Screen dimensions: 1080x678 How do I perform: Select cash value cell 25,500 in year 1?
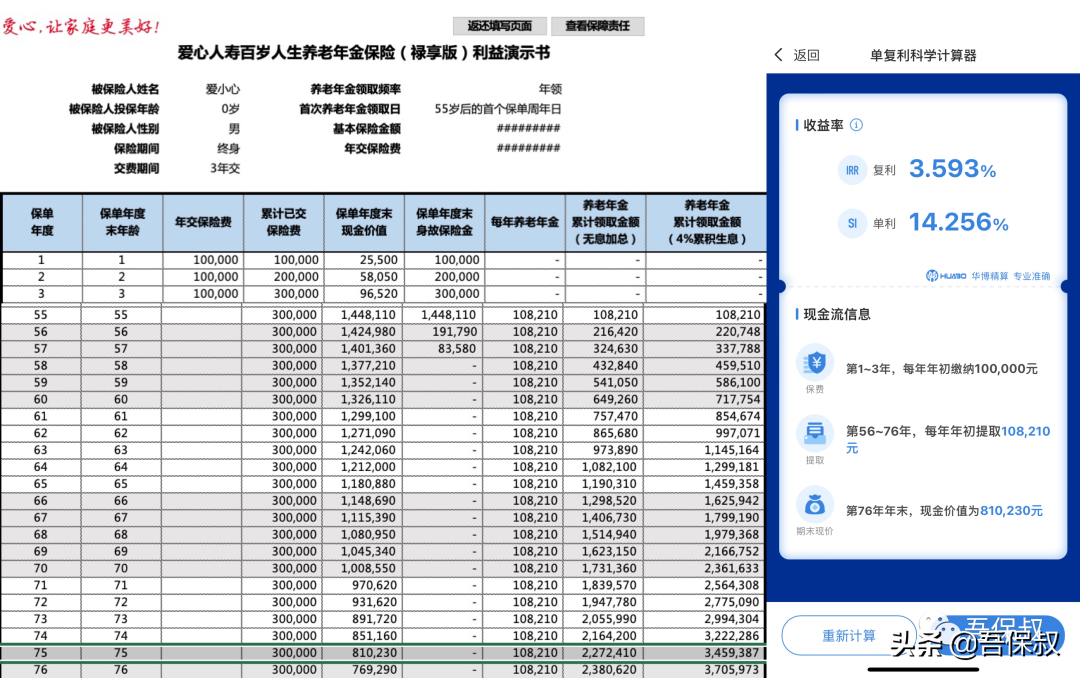[364, 260]
